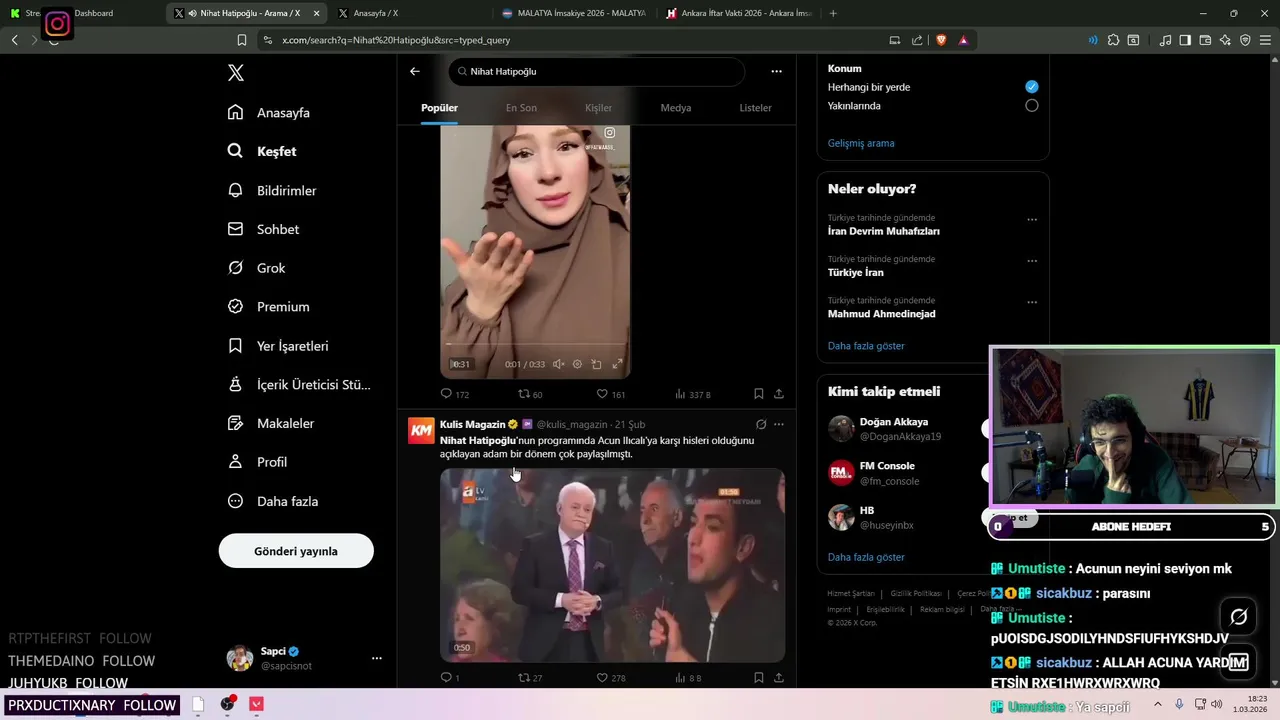Open new browser tab plus button
The height and width of the screenshot is (720, 1280).
pos(833,13)
